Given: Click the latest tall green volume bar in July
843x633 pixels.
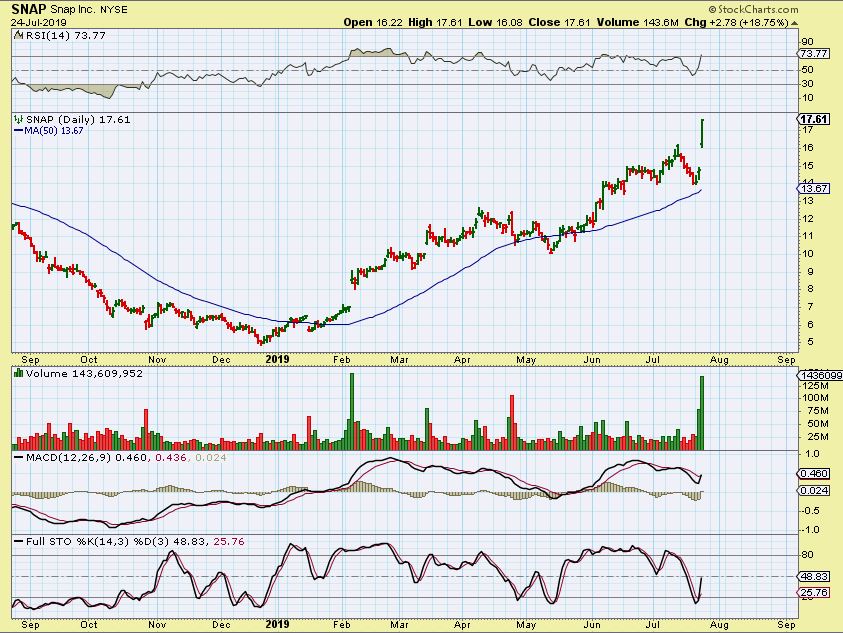Looking at the screenshot, I should 702,413.
